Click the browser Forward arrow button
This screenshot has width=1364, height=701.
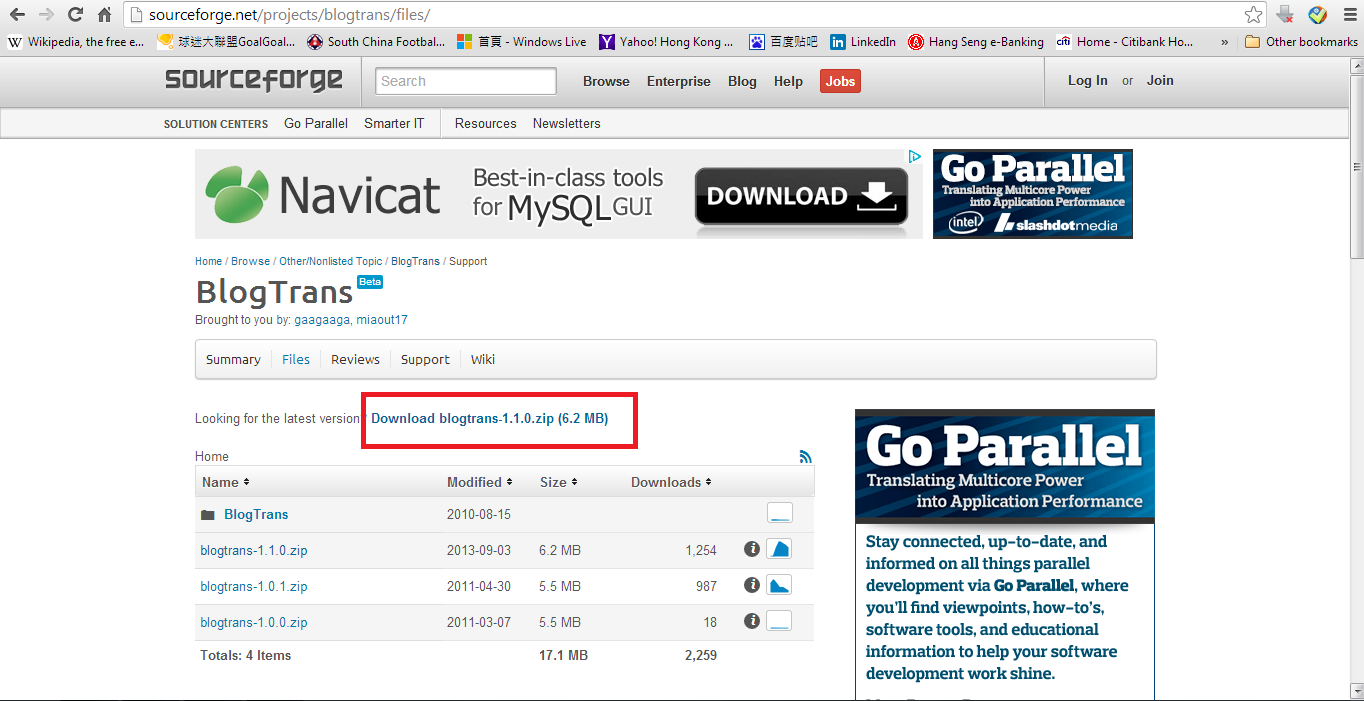[x=46, y=15]
